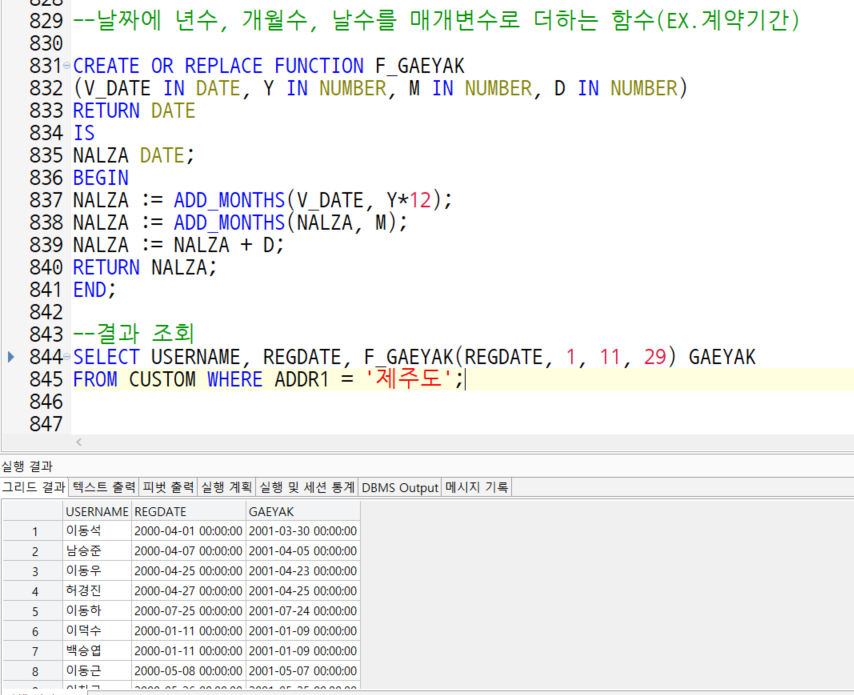Click REGDATE cell 2000-04-25 00:00:00

pyautogui.click(x=188, y=571)
